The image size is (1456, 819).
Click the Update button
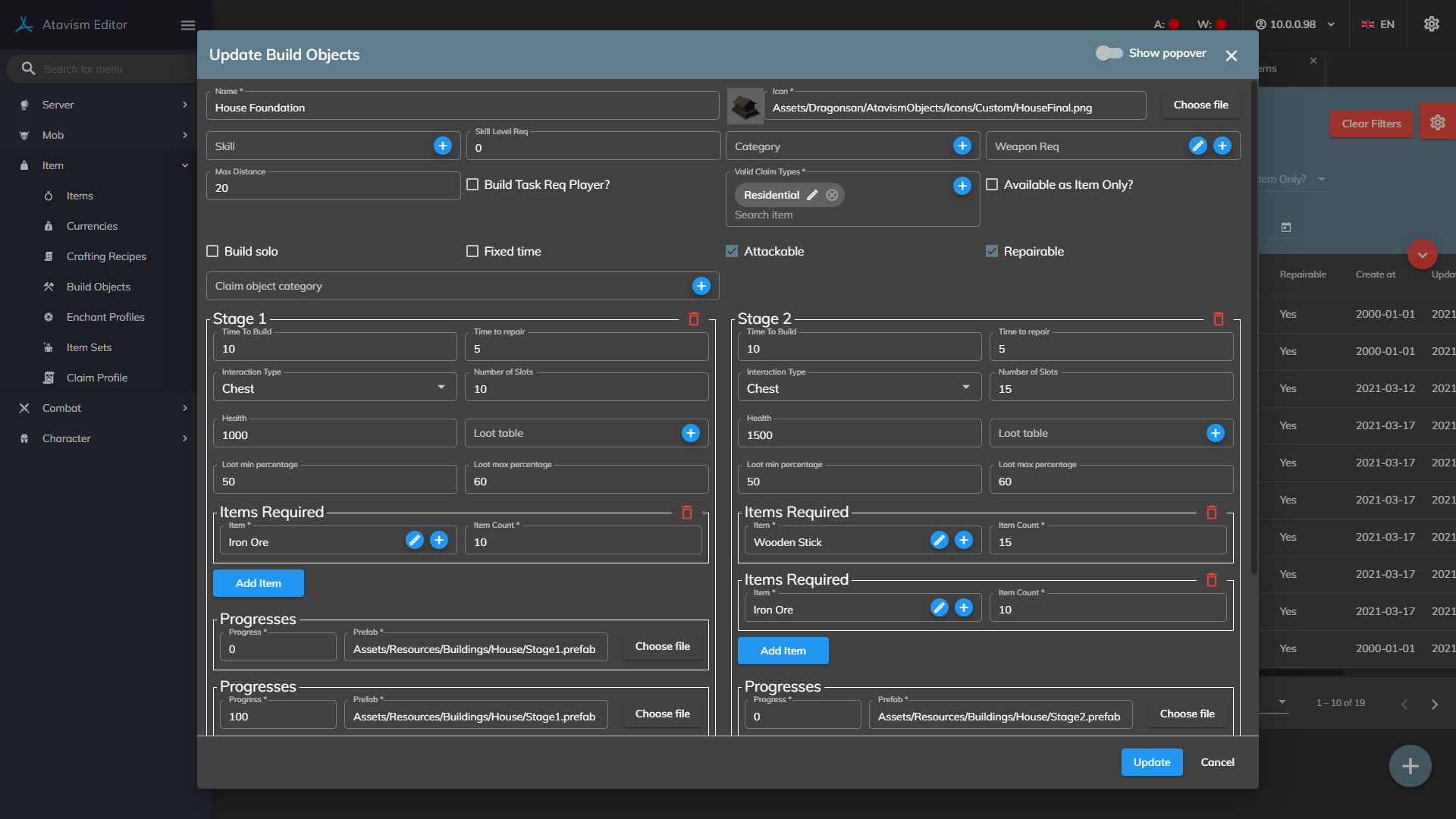[x=1151, y=762]
